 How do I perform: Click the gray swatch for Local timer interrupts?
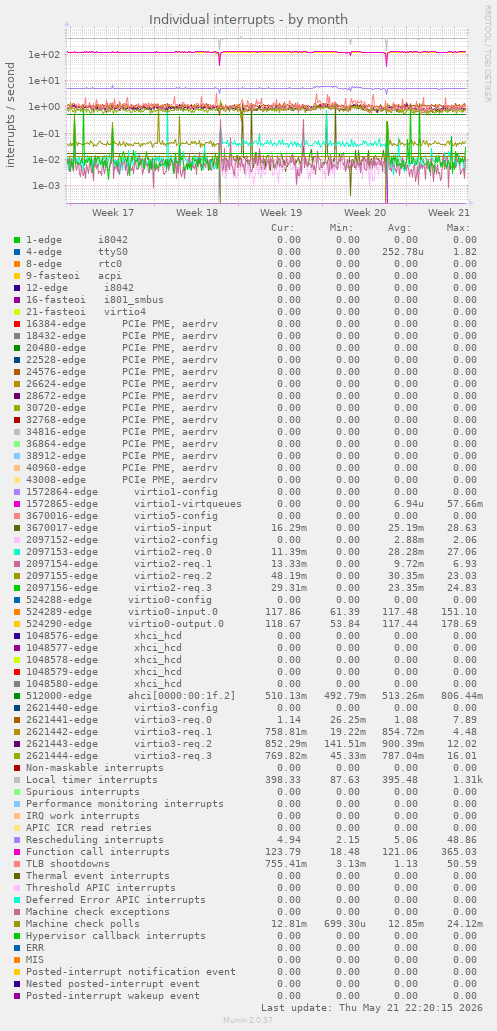click(17, 780)
